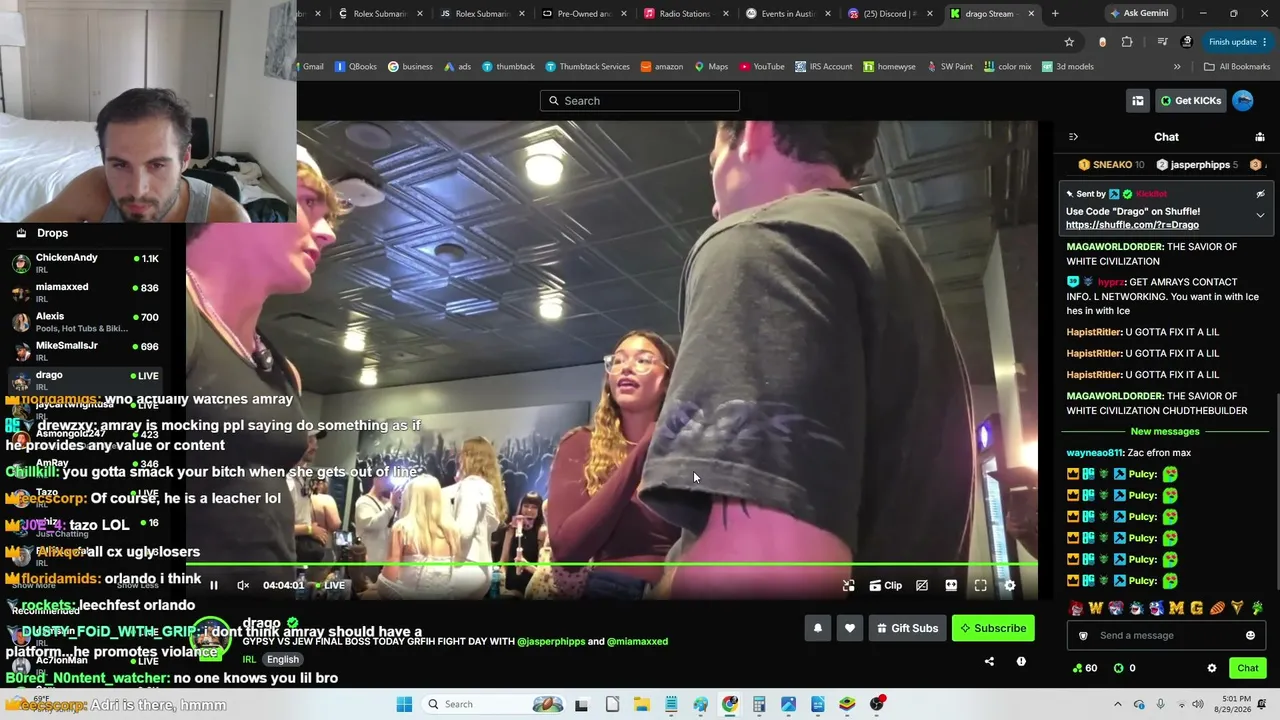Open the Windows Start menu

[404, 704]
